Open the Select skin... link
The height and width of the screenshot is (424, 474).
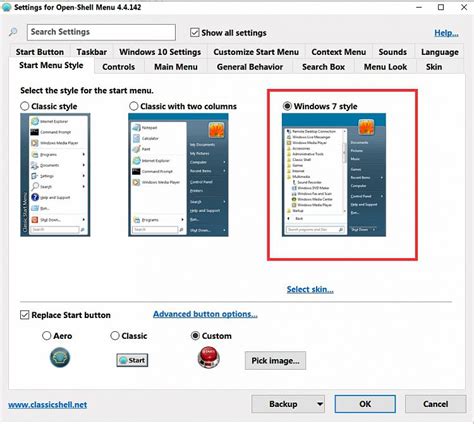click(310, 289)
